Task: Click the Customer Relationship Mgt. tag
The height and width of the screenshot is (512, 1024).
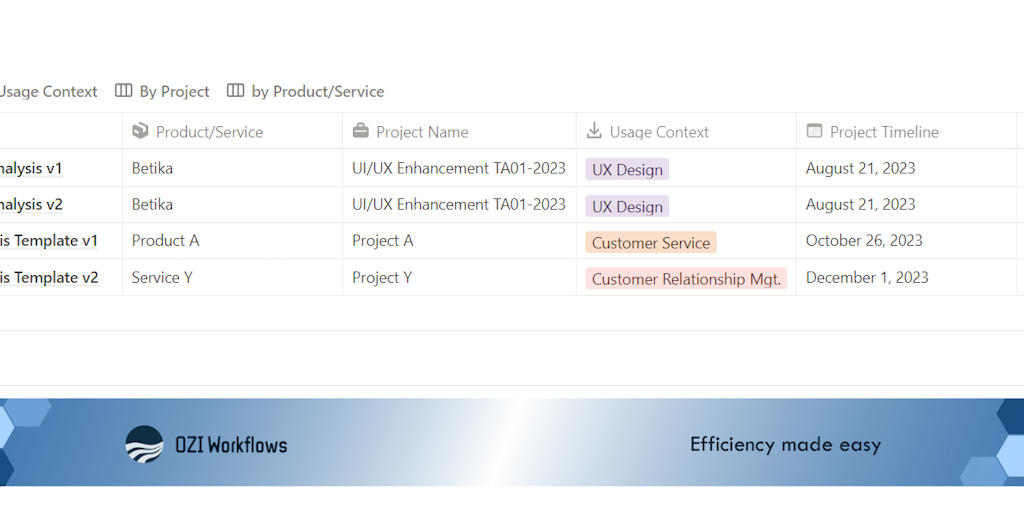Action: pyautogui.click(x=686, y=279)
